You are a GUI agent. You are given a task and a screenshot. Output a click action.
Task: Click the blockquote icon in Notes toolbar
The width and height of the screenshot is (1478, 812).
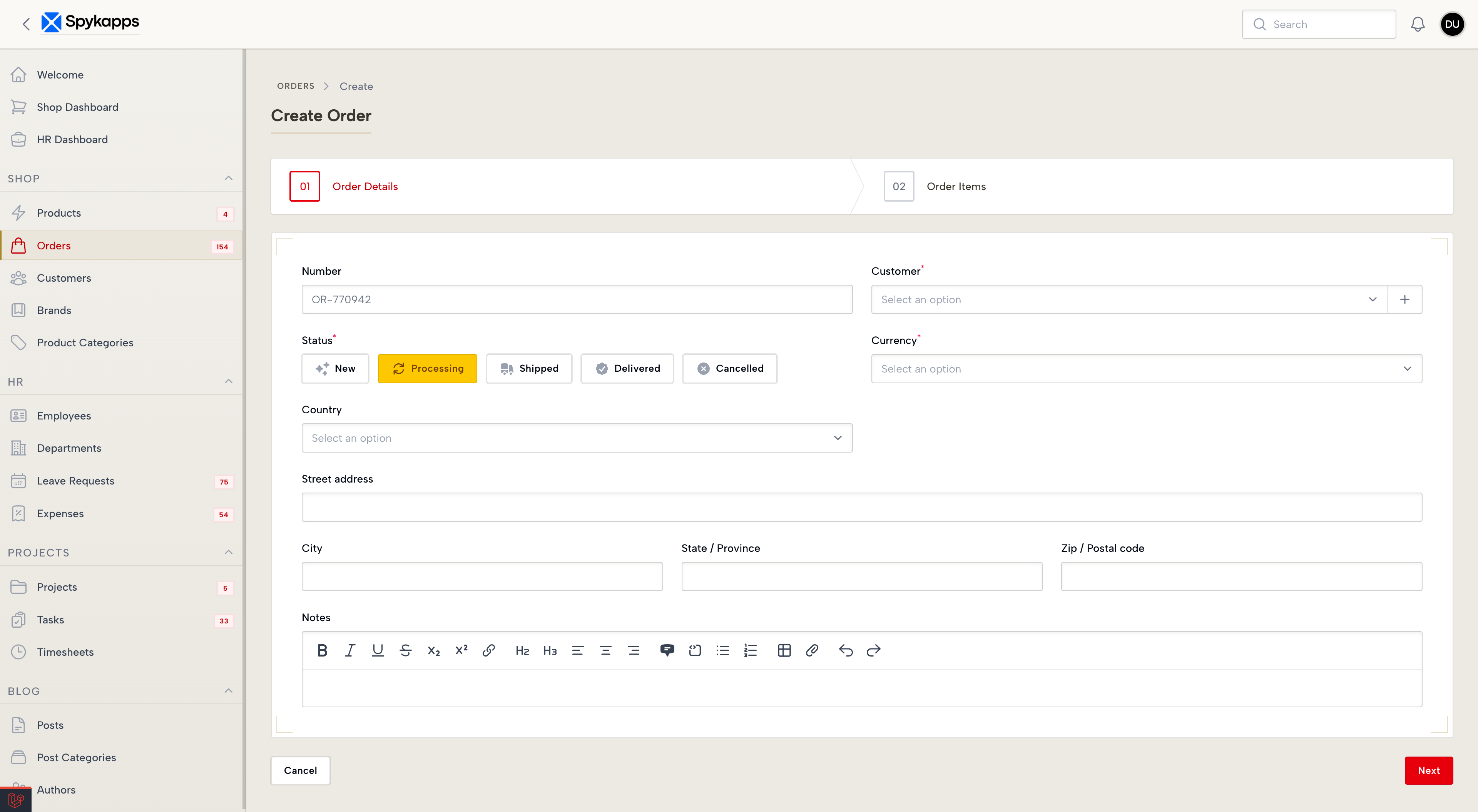pos(667,650)
